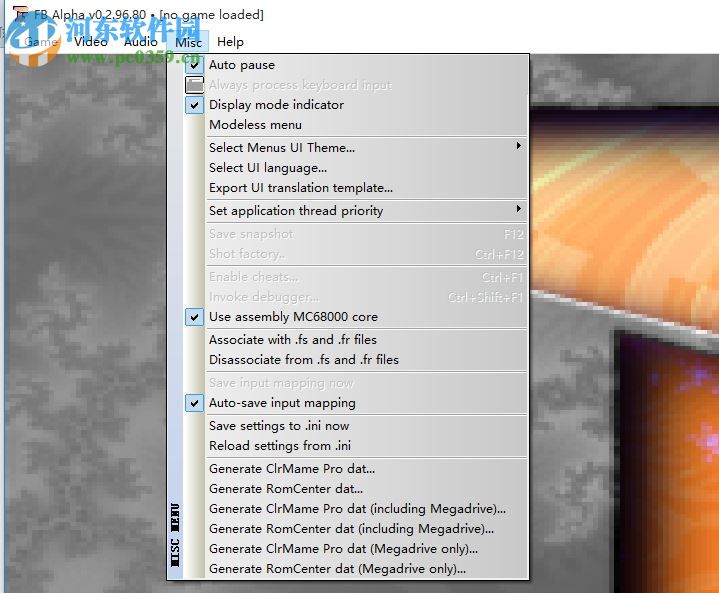Click Save settings to .ini now
Image resolution: width=719 pixels, height=593 pixels.
pos(355,426)
